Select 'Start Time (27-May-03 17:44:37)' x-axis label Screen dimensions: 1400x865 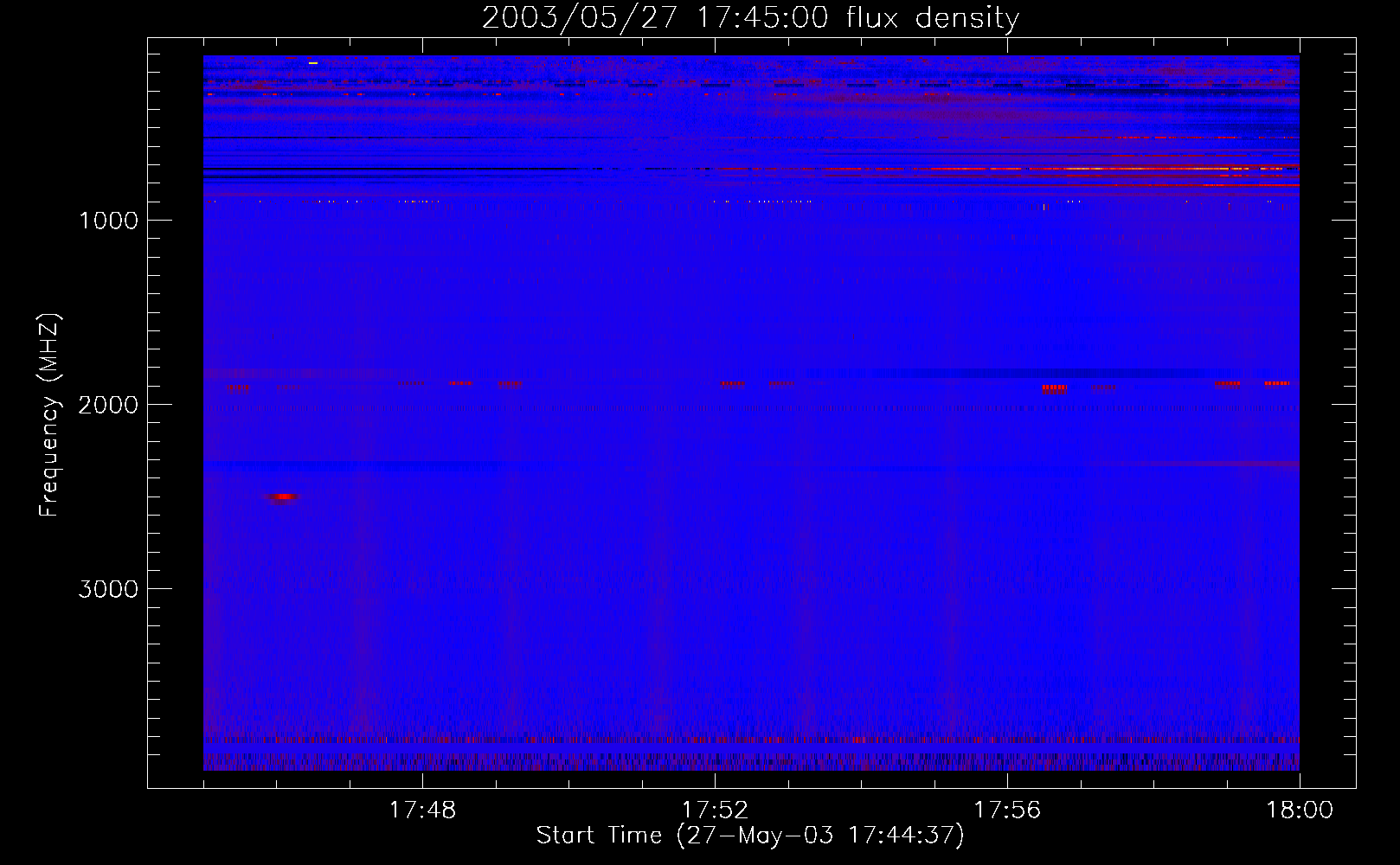[x=750, y=836]
